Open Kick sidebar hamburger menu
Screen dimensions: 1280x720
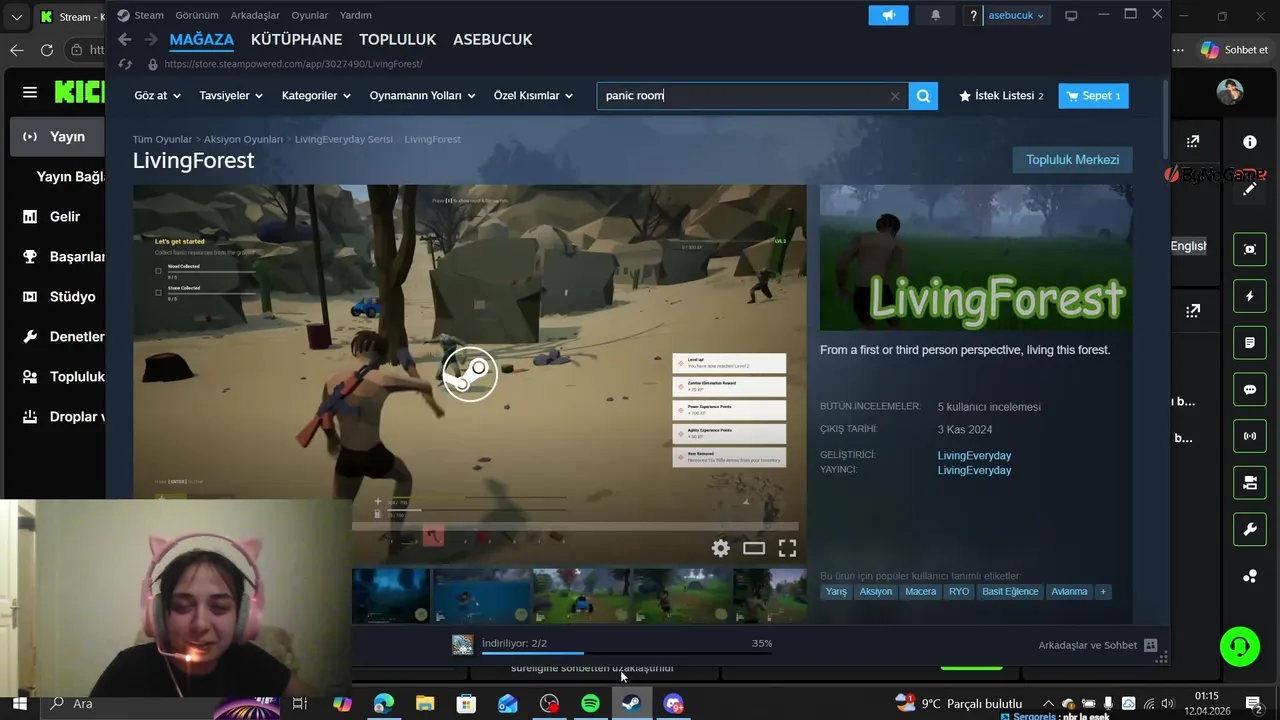pyautogui.click(x=30, y=92)
